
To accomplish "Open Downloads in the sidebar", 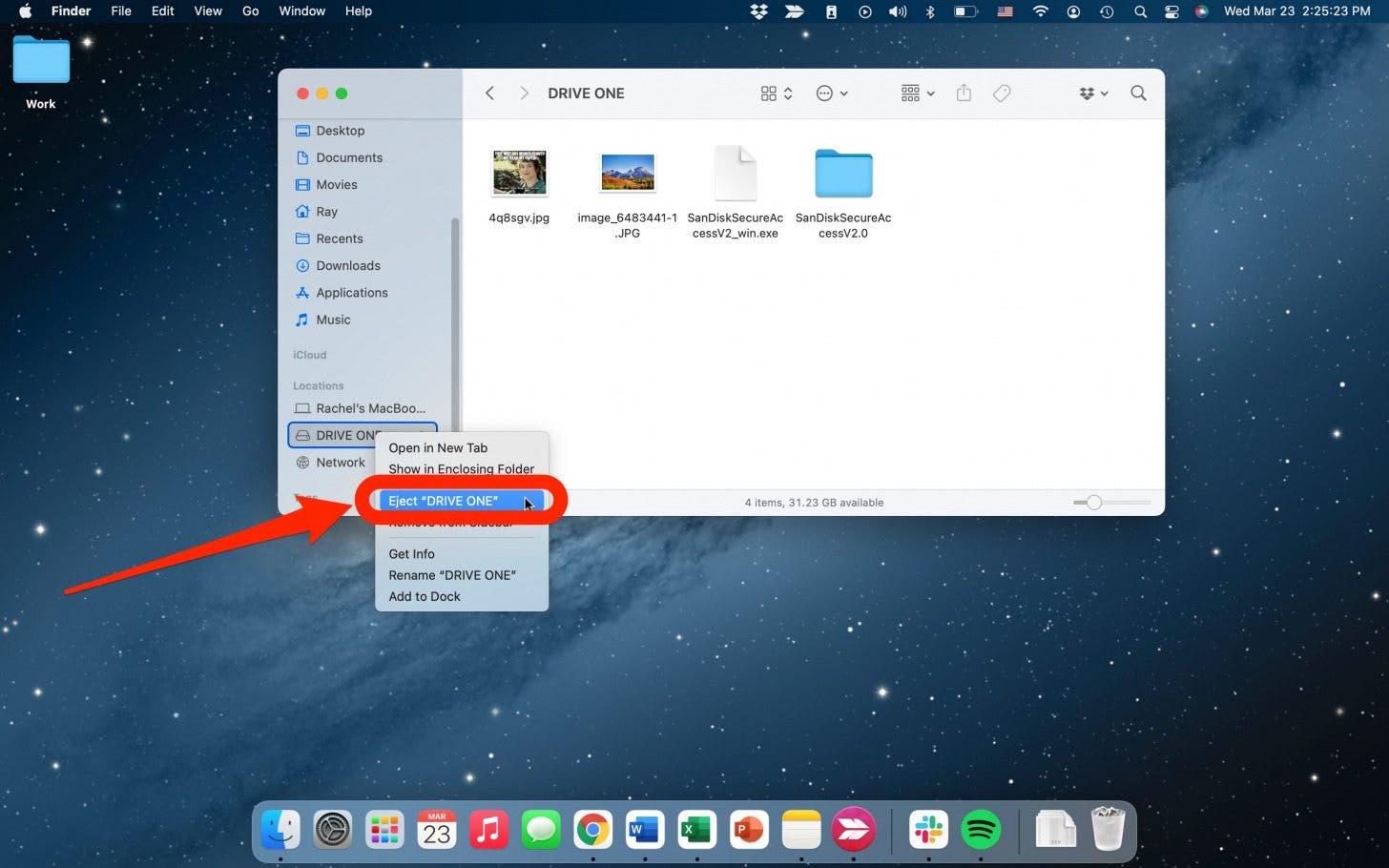I will pos(347,265).
